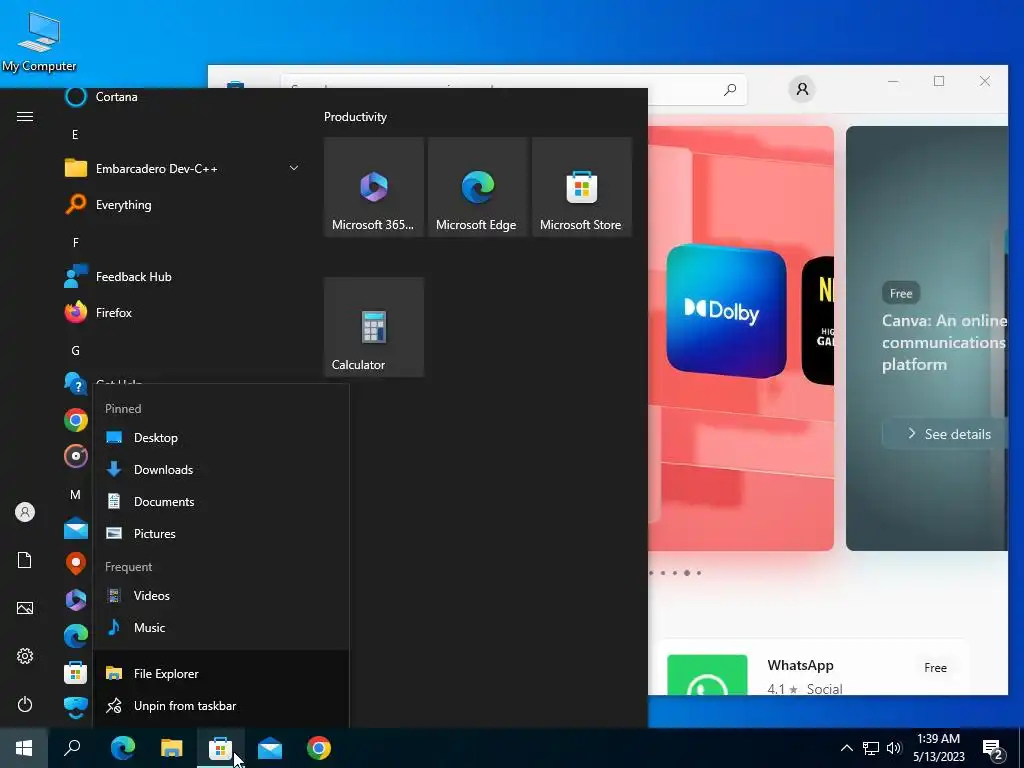This screenshot has width=1024, height=768.
Task: Click the Microsoft Store icon in the app list
Action: (x=76, y=672)
